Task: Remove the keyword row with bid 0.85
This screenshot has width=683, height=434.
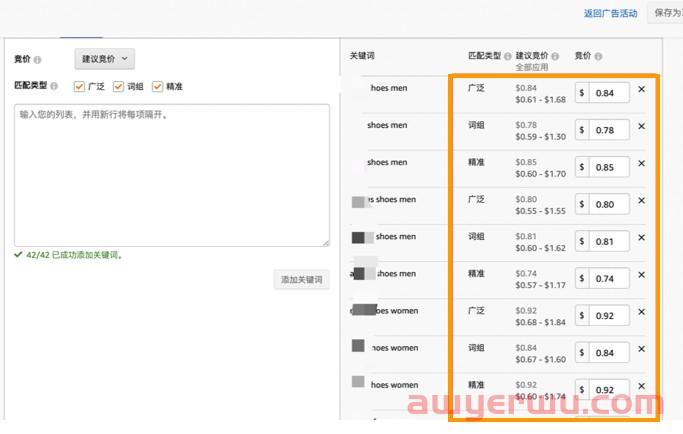Action: [x=641, y=163]
